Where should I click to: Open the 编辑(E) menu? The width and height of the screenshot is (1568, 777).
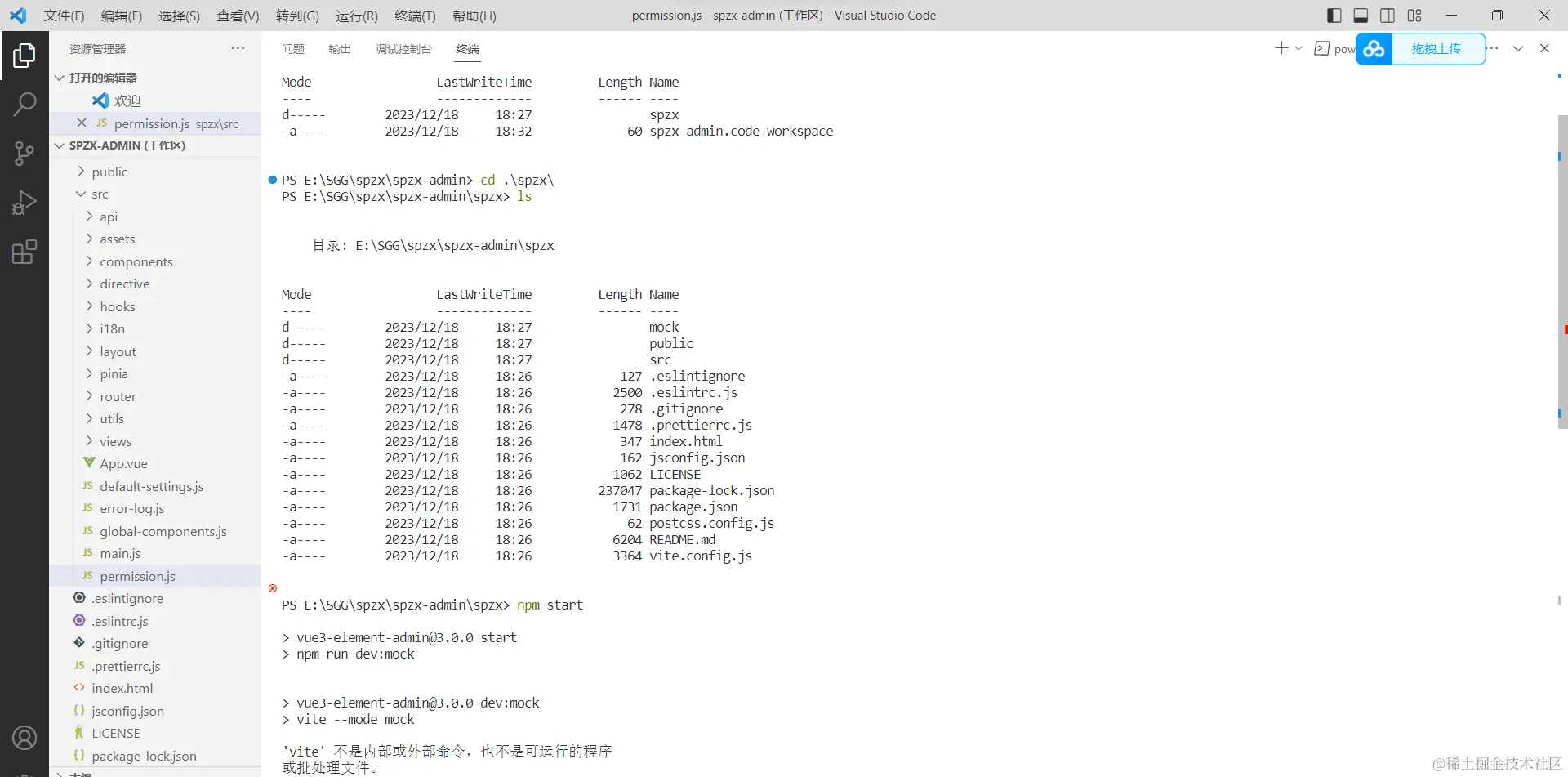(122, 16)
